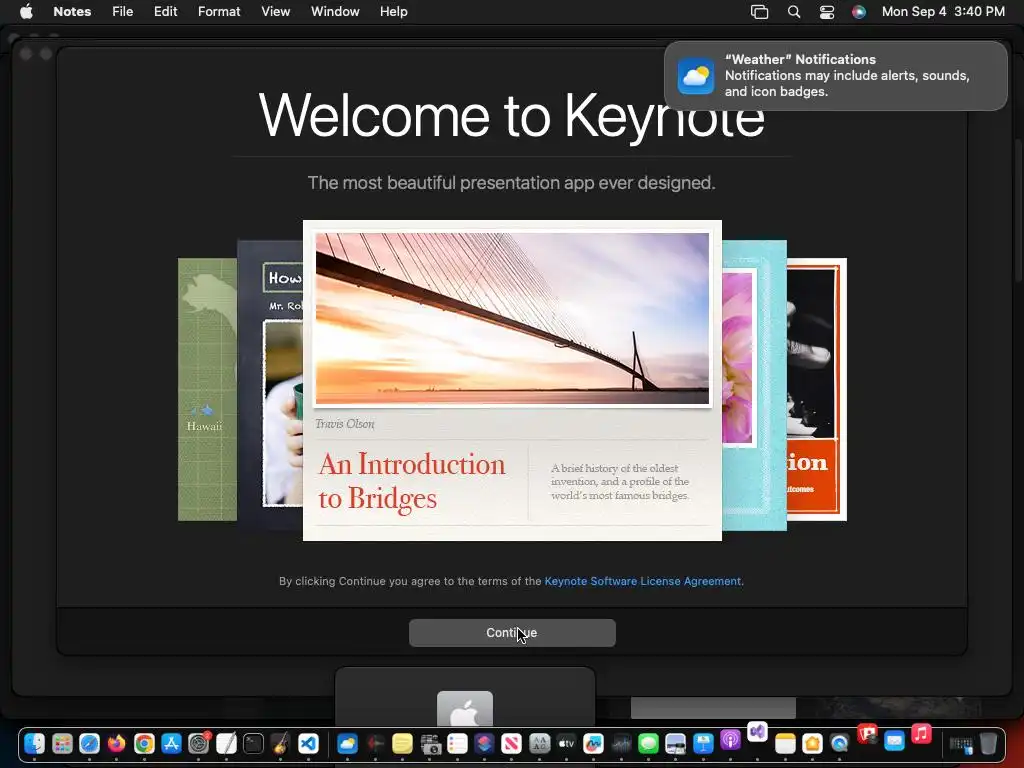Click the Keynote icon in the Dock
Screen dimensions: 1024x768
703,743
